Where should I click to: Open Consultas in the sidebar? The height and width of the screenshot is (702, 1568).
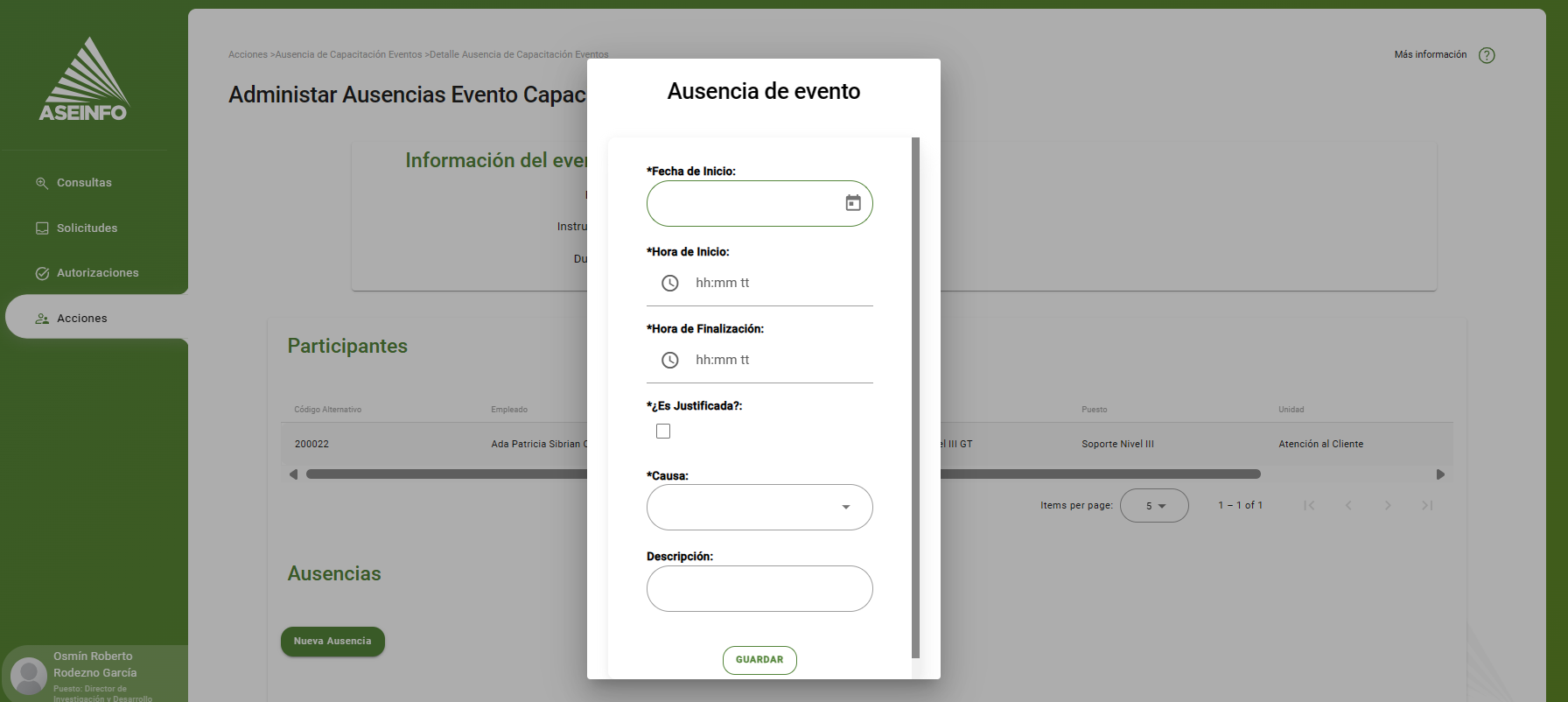point(84,183)
